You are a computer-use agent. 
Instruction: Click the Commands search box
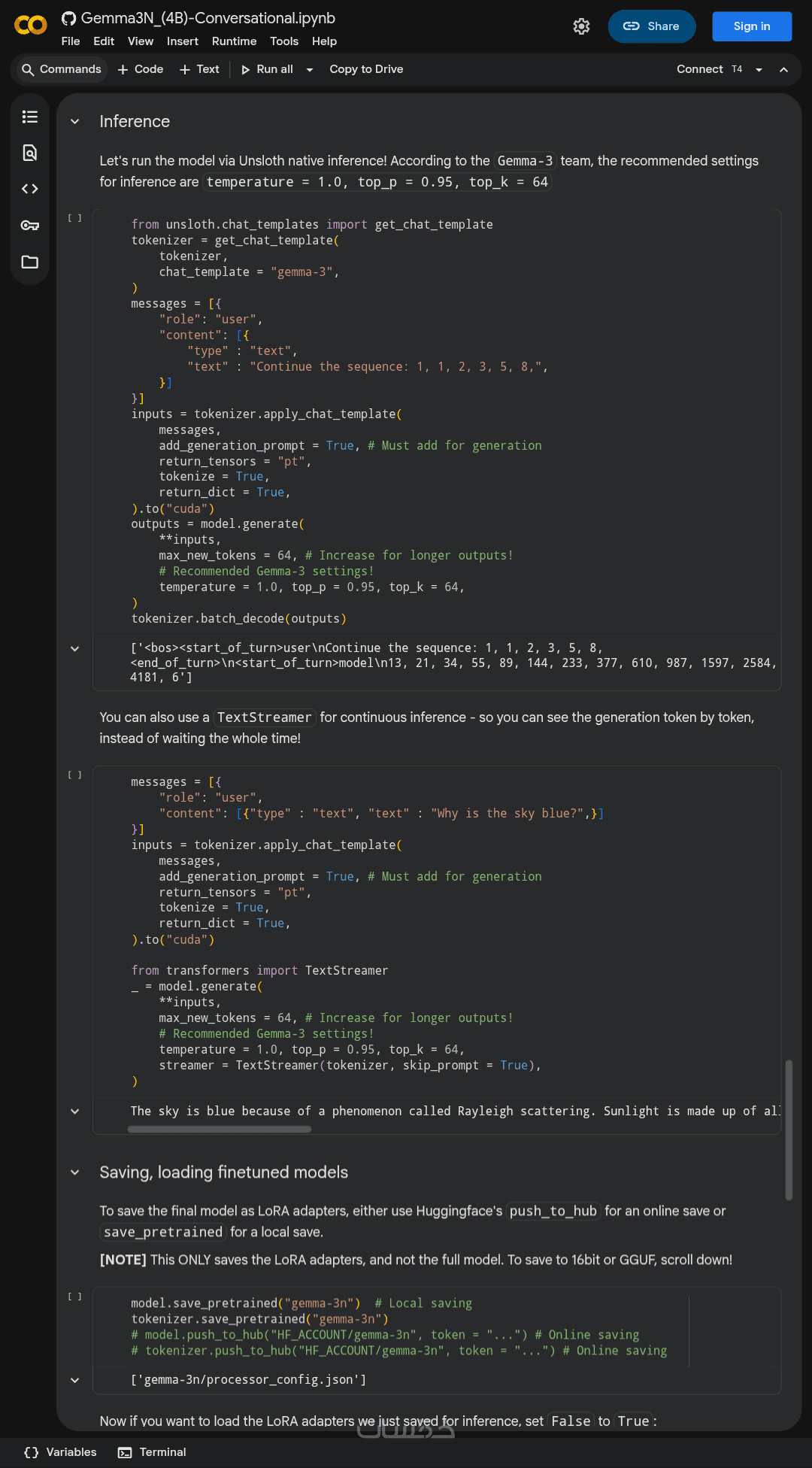click(x=62, y=69)
